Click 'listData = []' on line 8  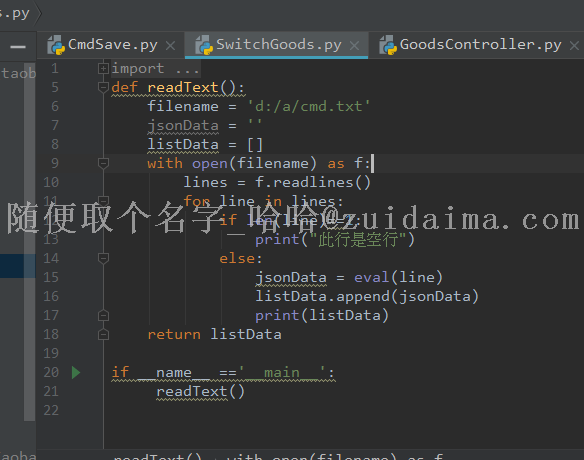(205, 145)
